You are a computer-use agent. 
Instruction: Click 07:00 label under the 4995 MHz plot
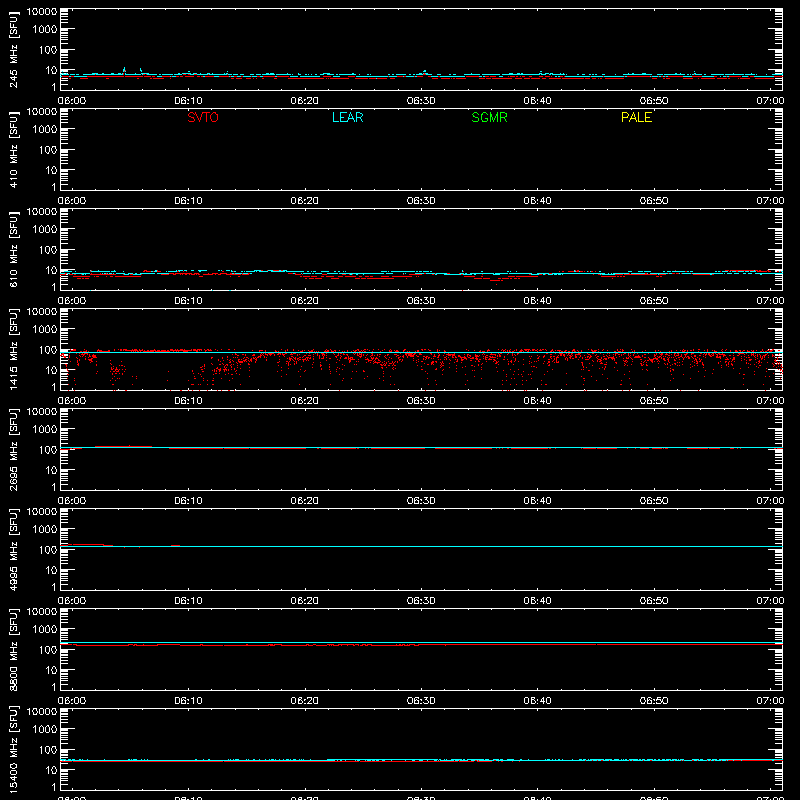point(770,601)
